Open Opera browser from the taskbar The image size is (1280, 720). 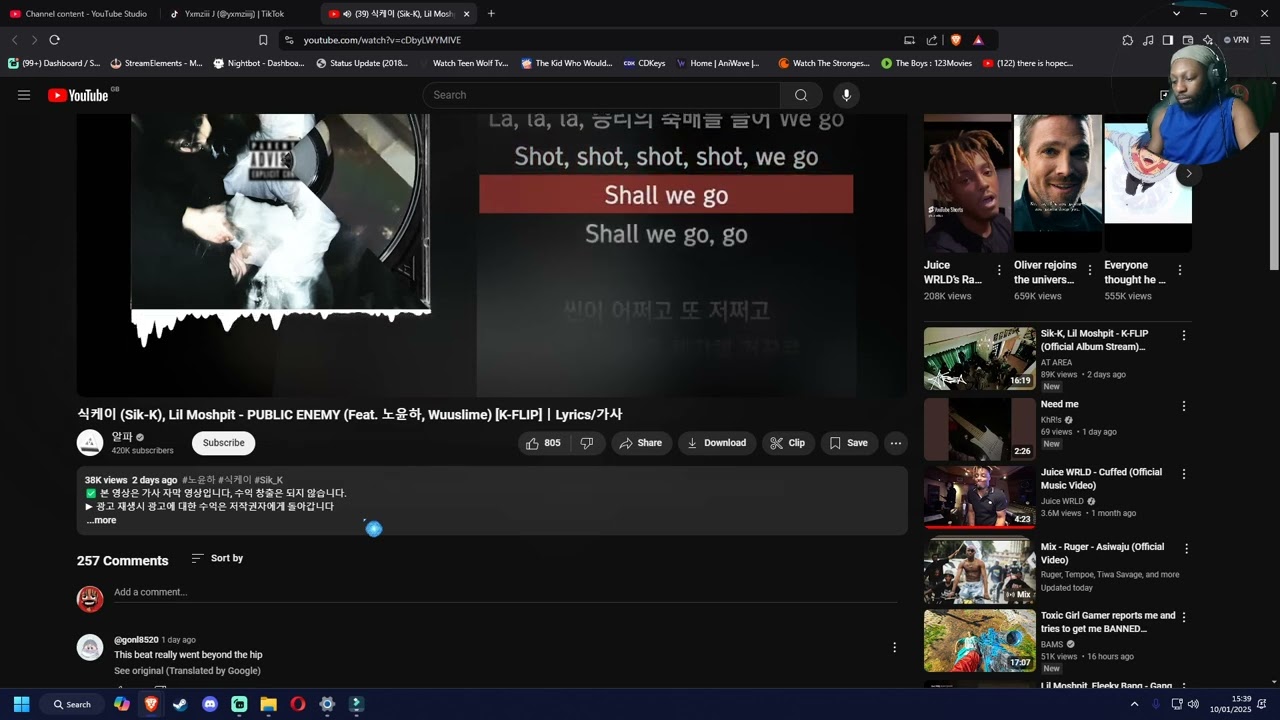(x=297, y=704)
